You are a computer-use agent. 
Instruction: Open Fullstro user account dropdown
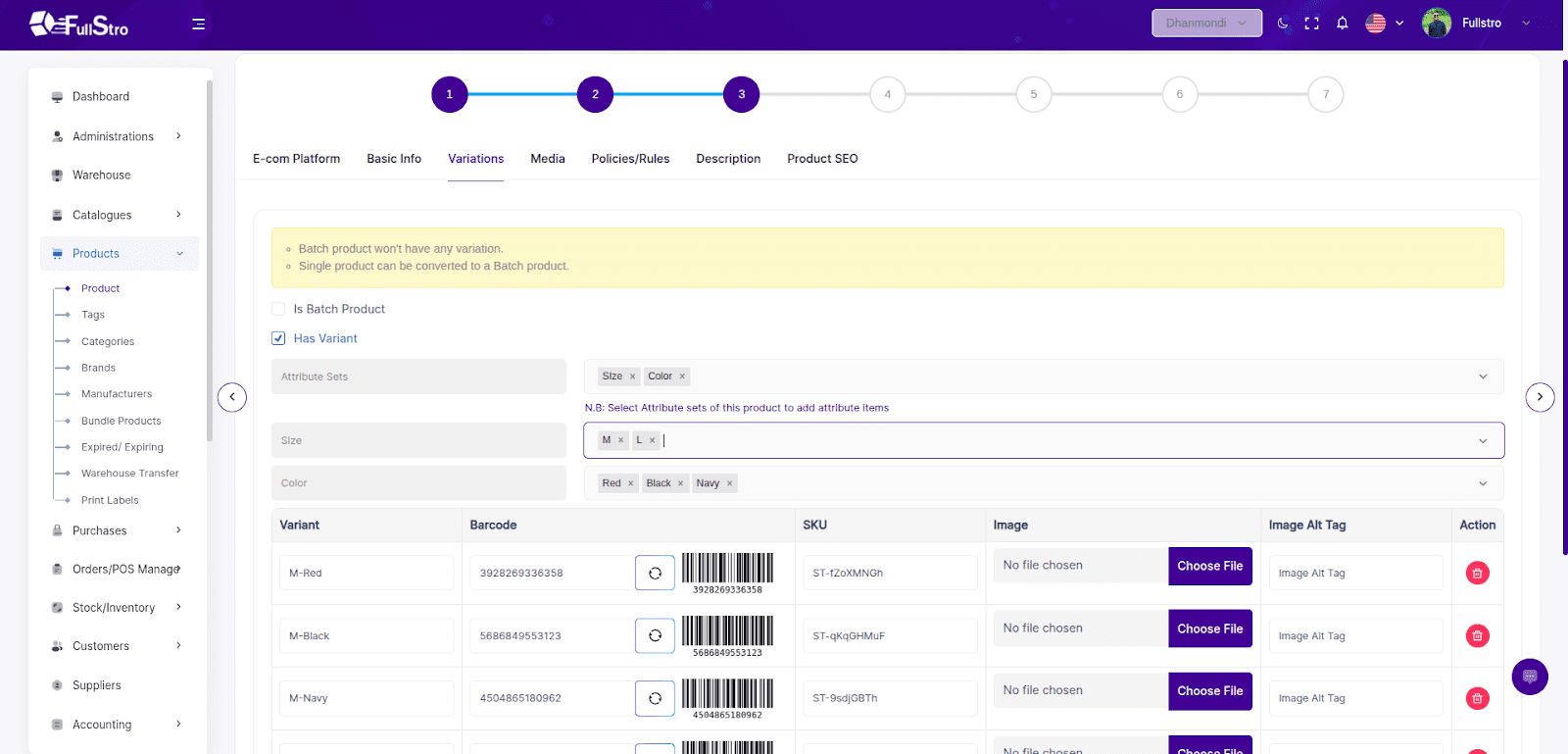[1526, 23]
